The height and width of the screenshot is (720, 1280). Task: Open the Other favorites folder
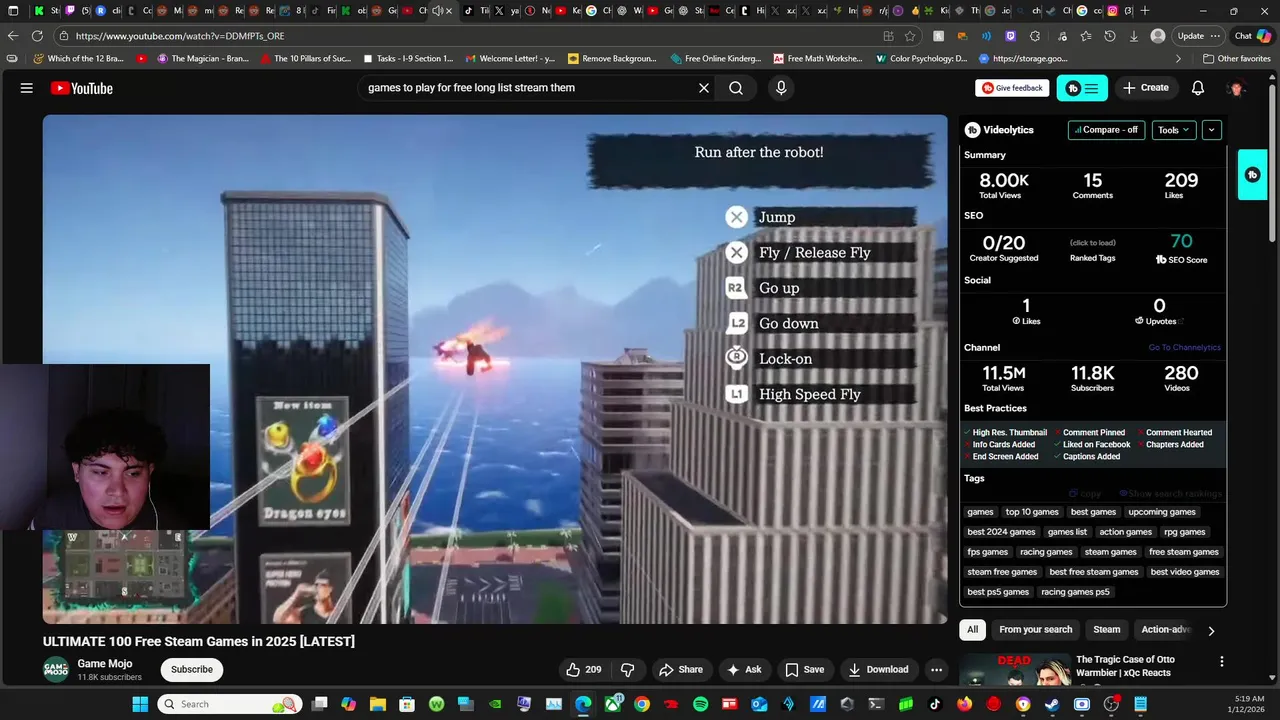coord(1236,59)
